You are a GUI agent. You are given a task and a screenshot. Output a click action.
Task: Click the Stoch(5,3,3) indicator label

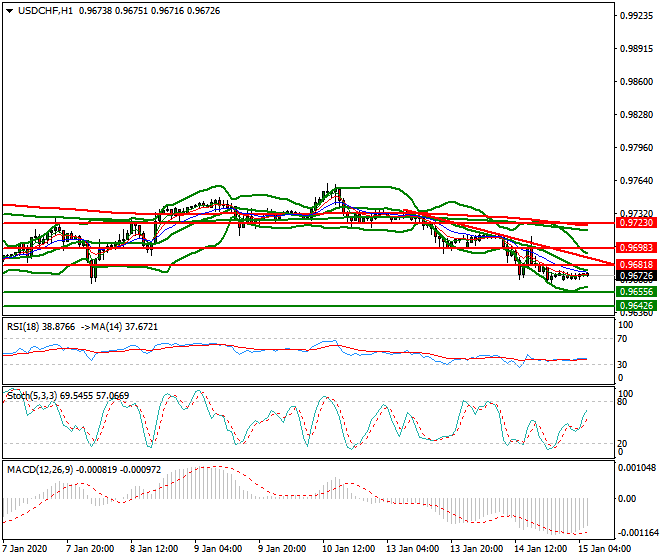pos(30,397)
